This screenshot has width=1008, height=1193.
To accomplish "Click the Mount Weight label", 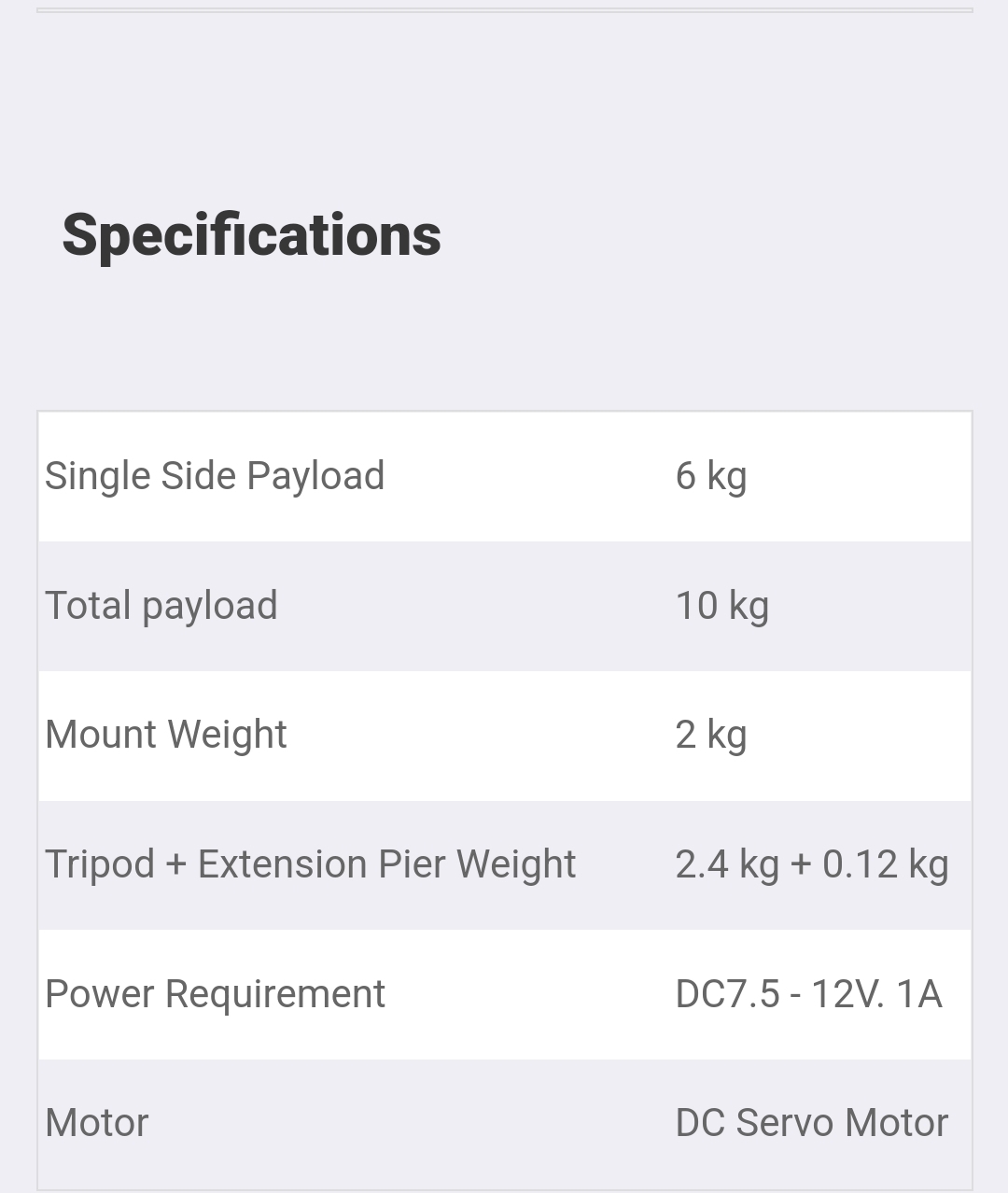I will coord(165,735).
